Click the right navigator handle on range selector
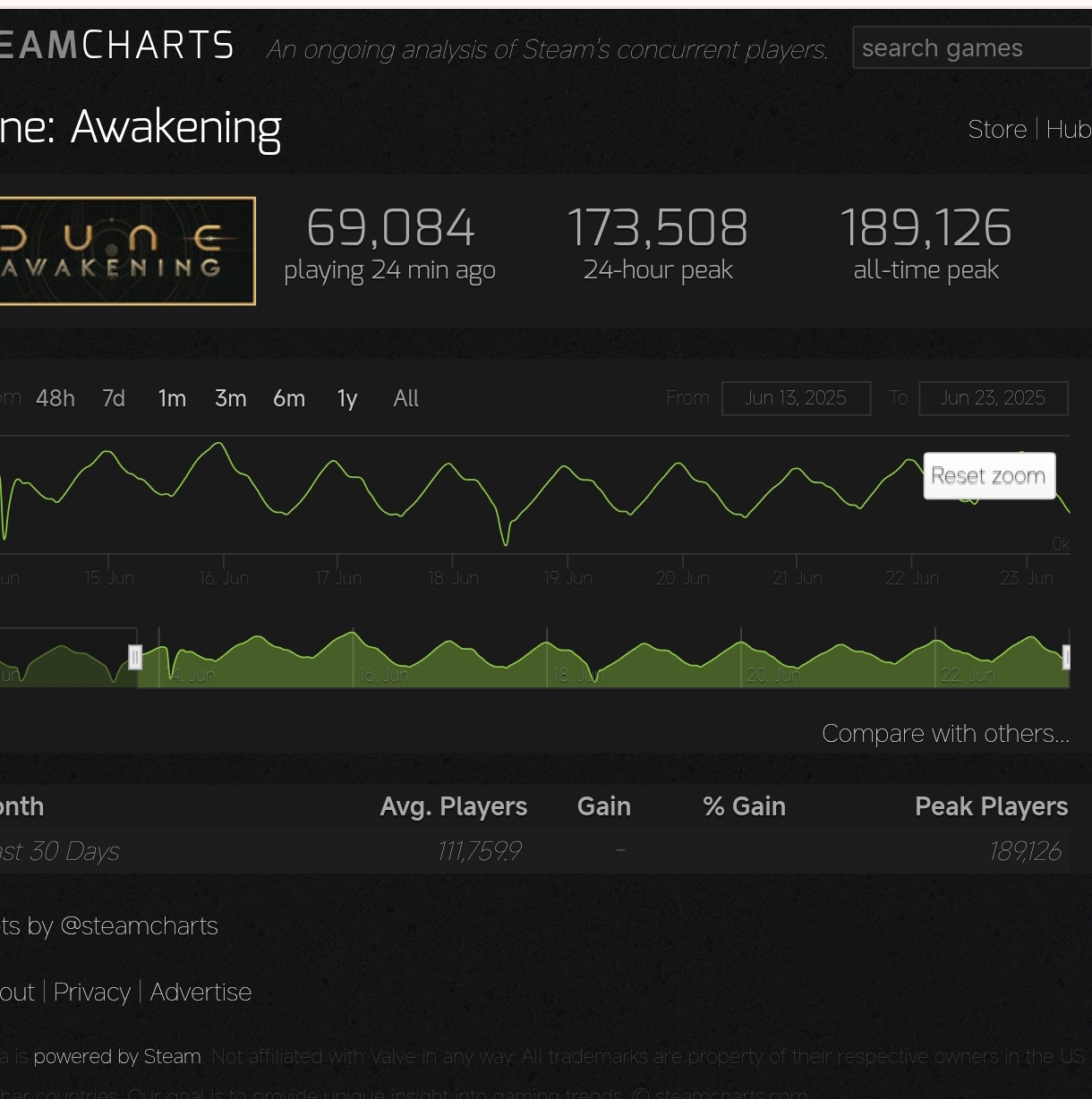The width and height of the screenshot is (1092, 1099). [1066, 658]
